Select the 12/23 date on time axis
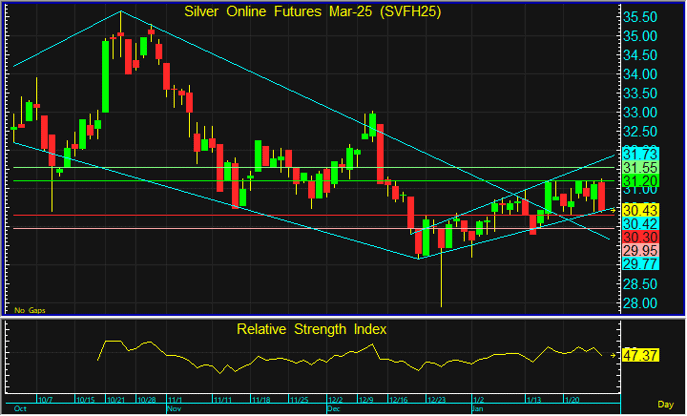Image resolution: width=687 pixels, height=416 pixels. 435,399
